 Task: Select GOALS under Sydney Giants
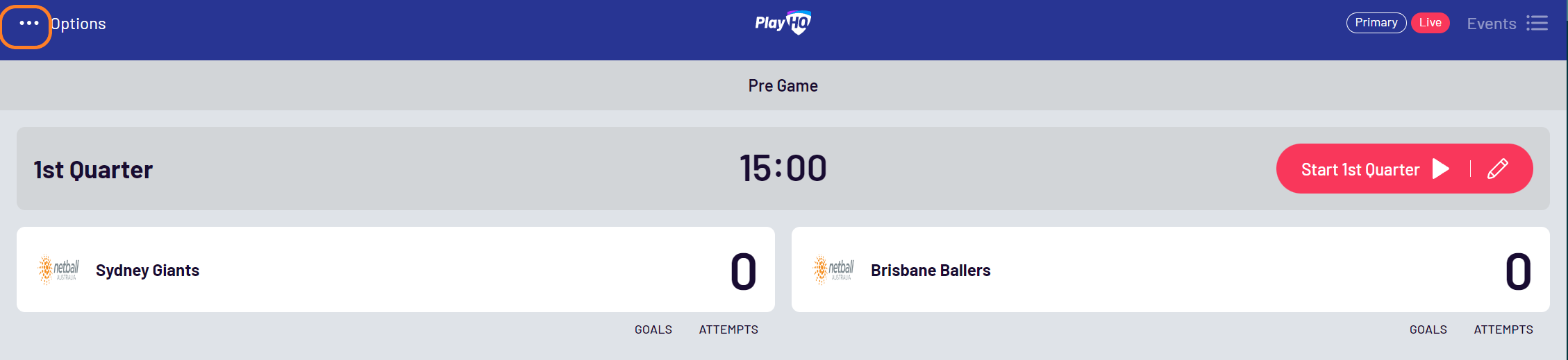(x=653, y=329)
